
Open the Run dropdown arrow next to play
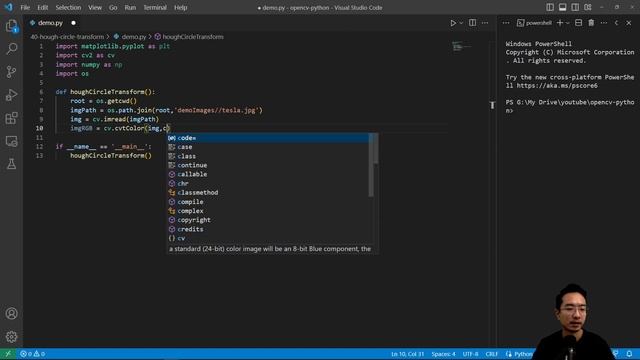click(461, 23)
